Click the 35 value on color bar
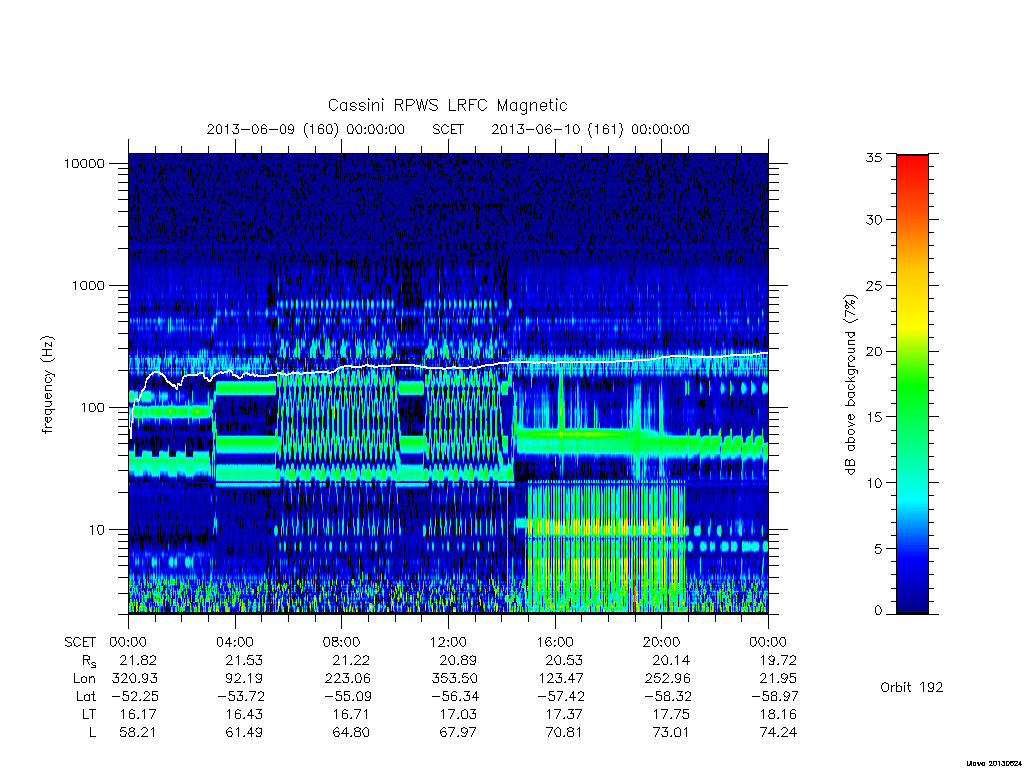Screen dimensions: 1024x768 click(873, 157)
